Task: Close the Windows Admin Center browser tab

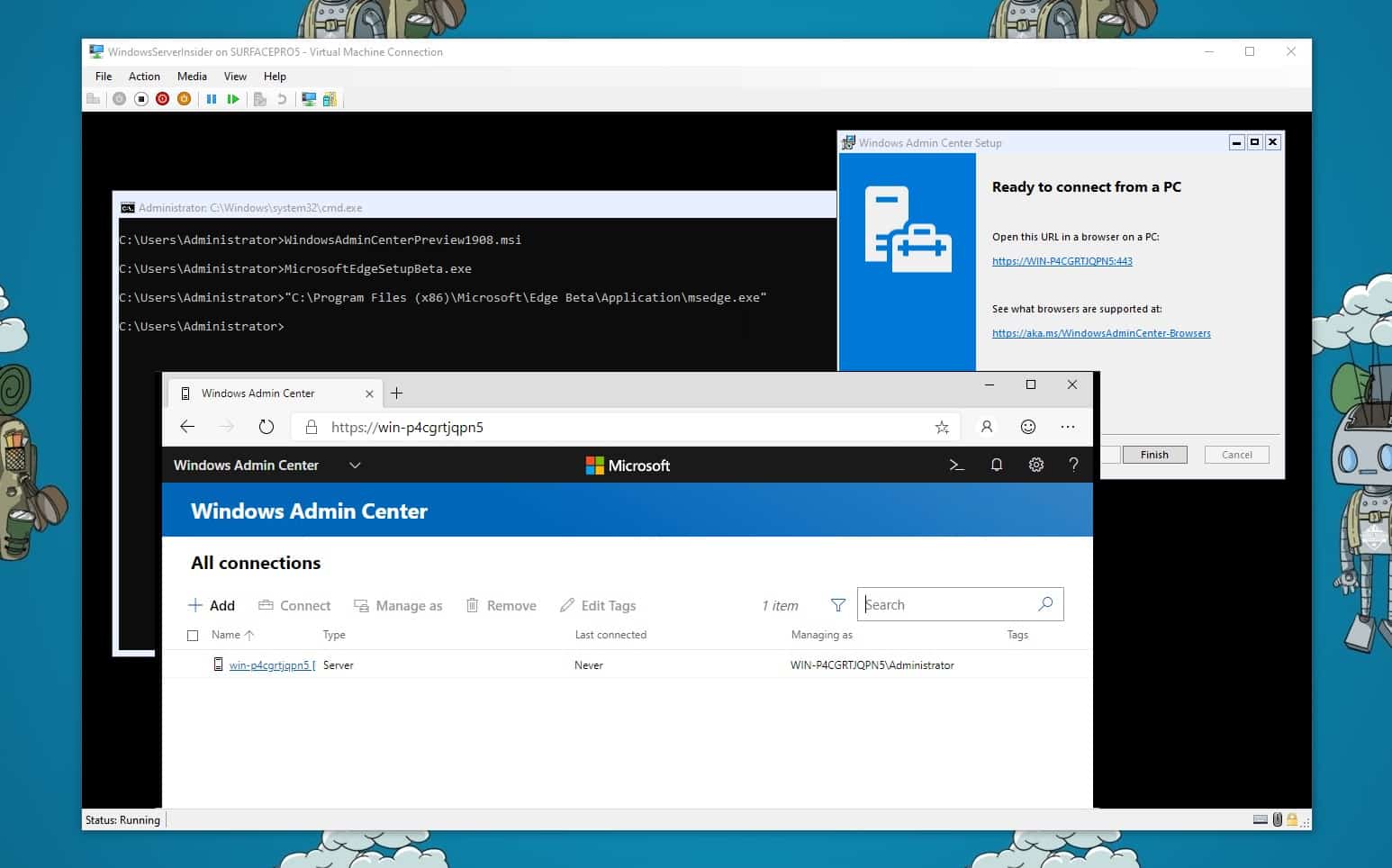Action: pos(369,393)
